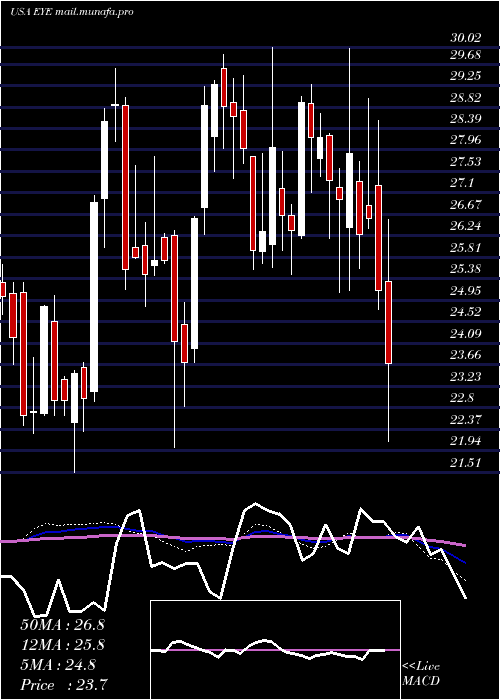Click the '12MA : 25.8' readout
The width and height of the screenshot is (500, 700).
coord(62,645)
